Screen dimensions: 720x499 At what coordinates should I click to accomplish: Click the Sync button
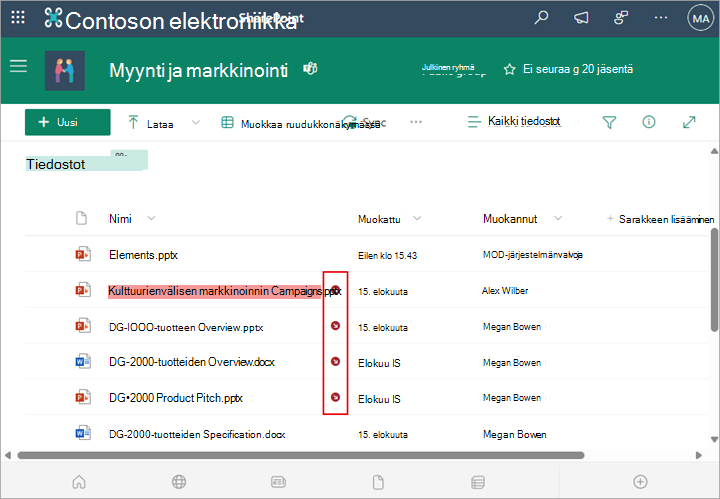tap(365, 123)
